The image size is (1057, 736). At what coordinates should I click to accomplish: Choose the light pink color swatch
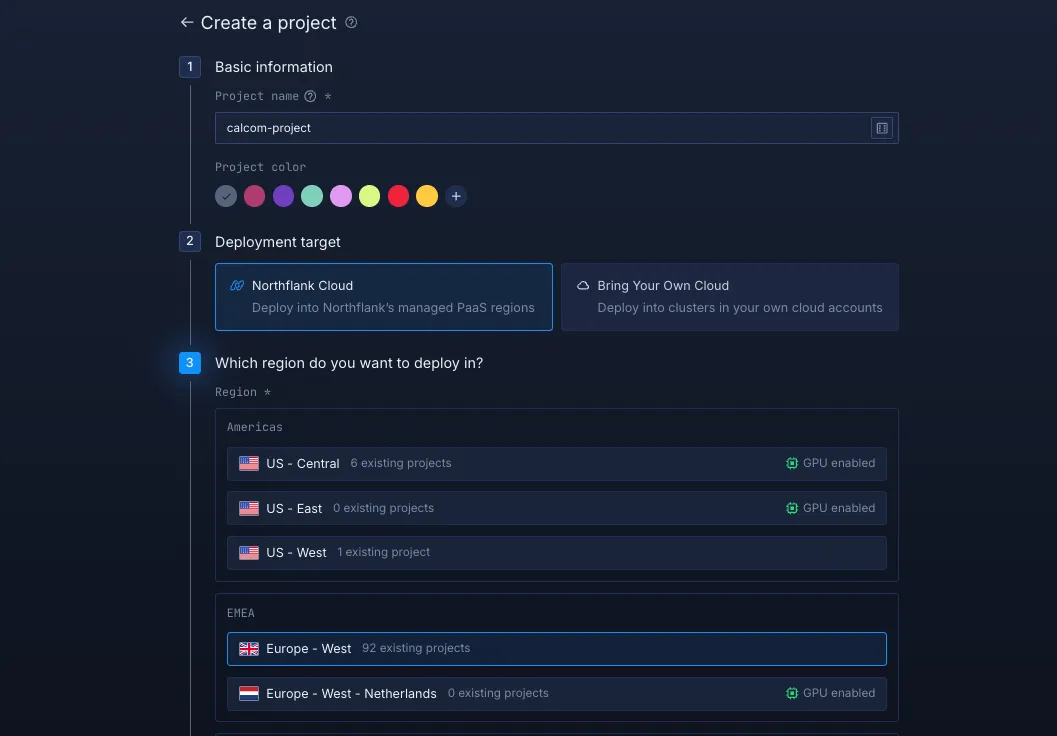point(341,196)
